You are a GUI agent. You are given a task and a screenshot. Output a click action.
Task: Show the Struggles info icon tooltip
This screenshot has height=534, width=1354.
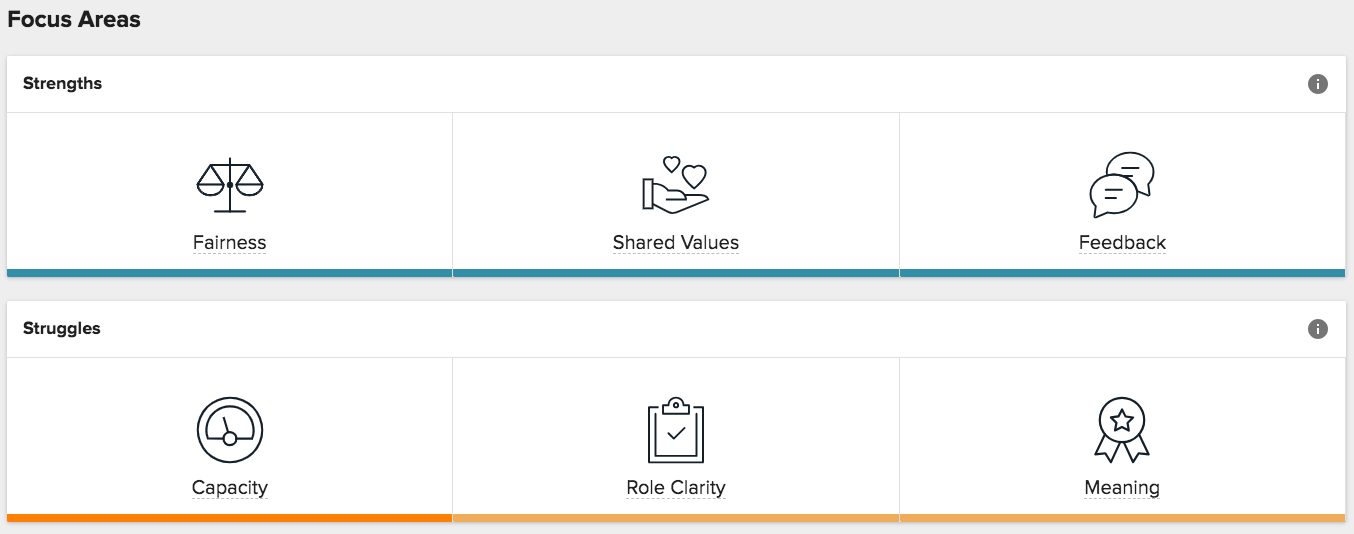[1318, 329]
